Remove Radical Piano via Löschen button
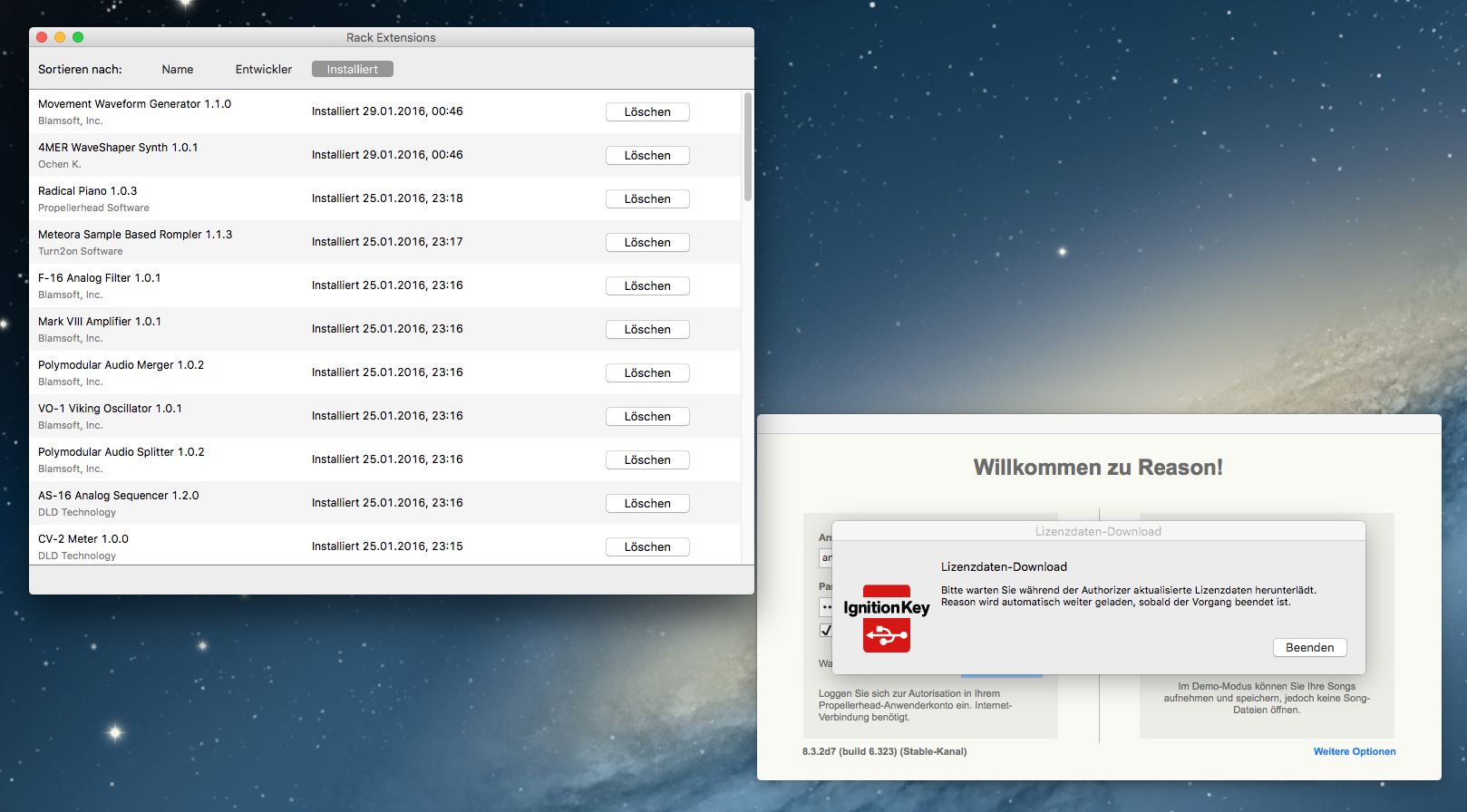This screenshot has width=1467, height=812. pos(647,199)
